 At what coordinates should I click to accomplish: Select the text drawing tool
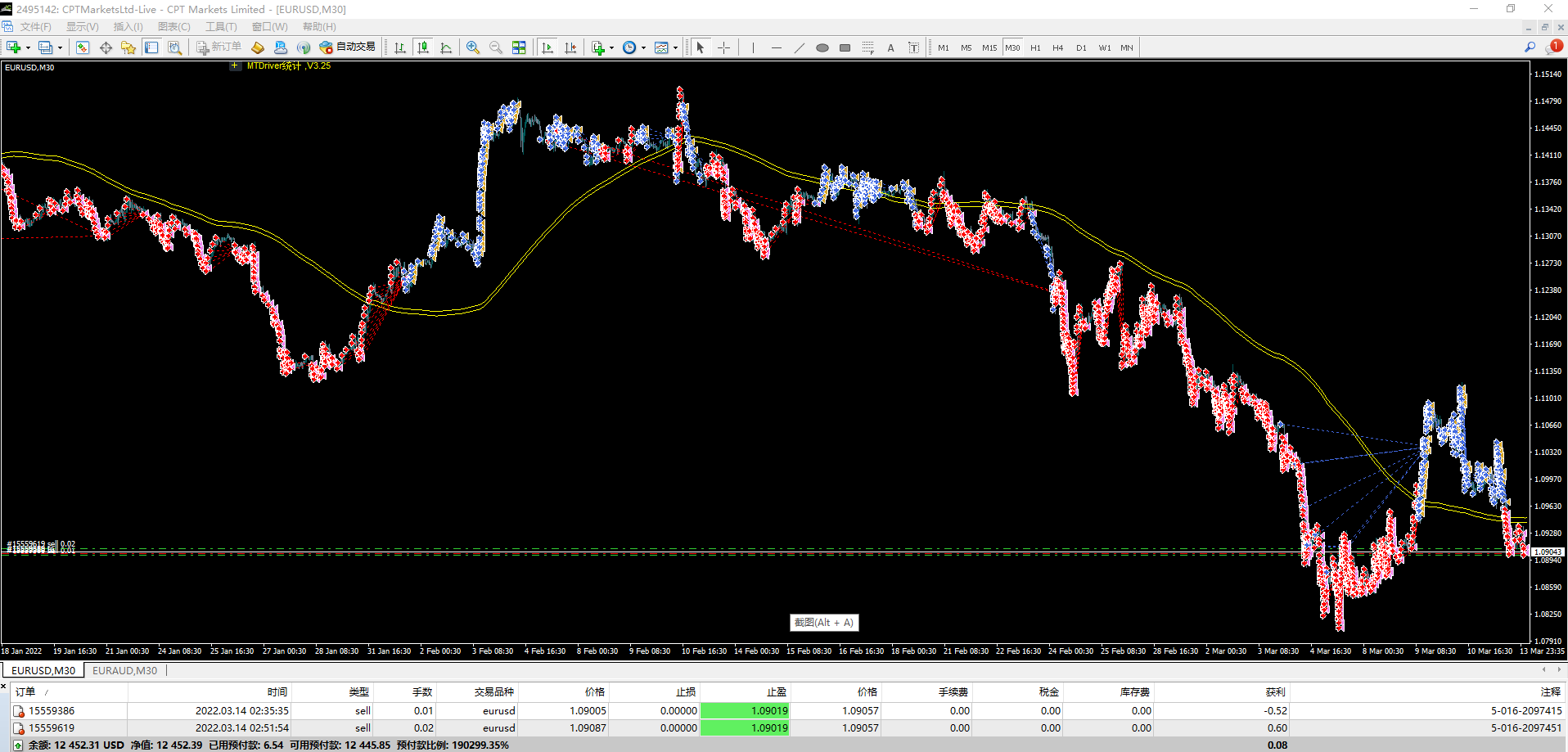[891, 47]
